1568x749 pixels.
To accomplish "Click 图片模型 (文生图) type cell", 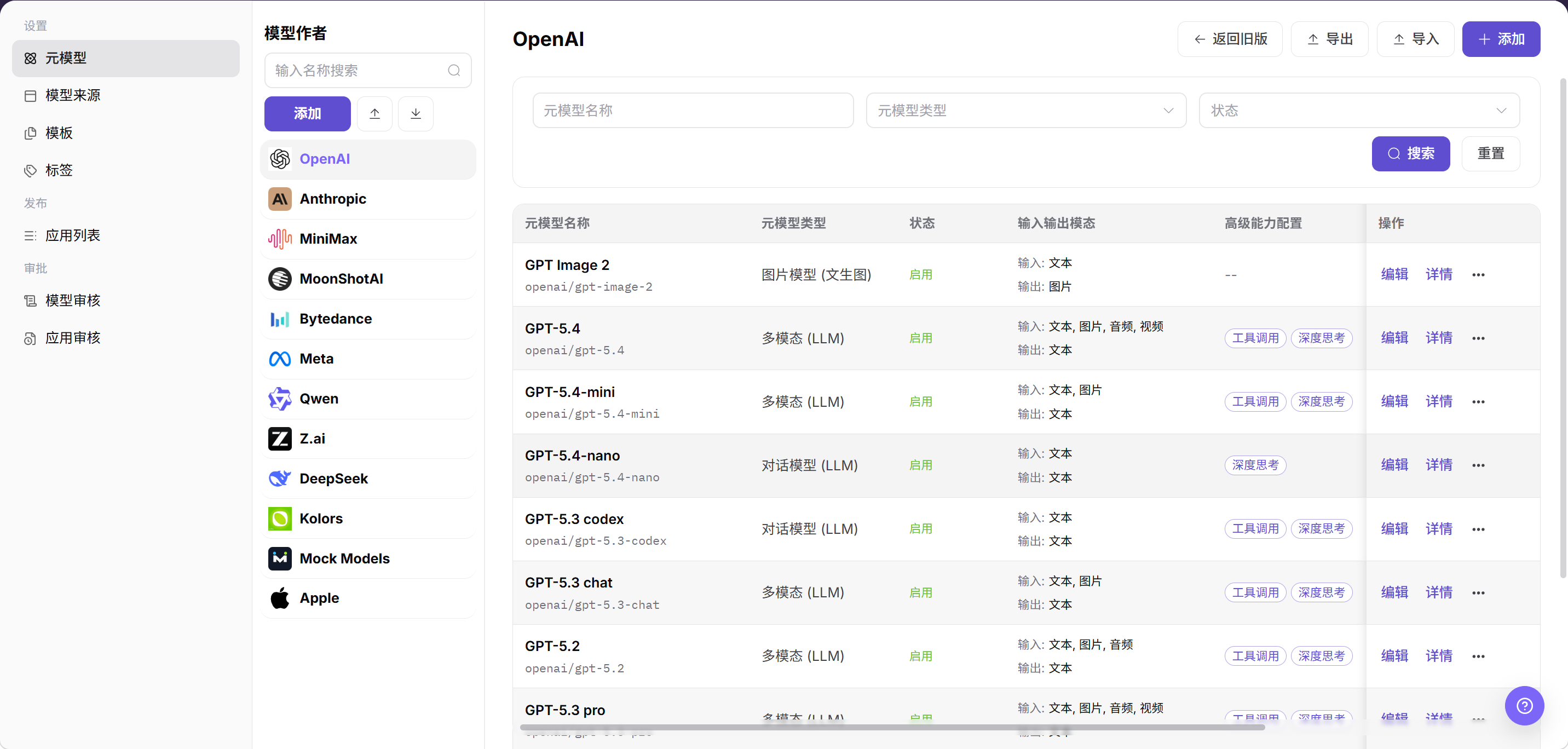I will click(x=816, y=275).
